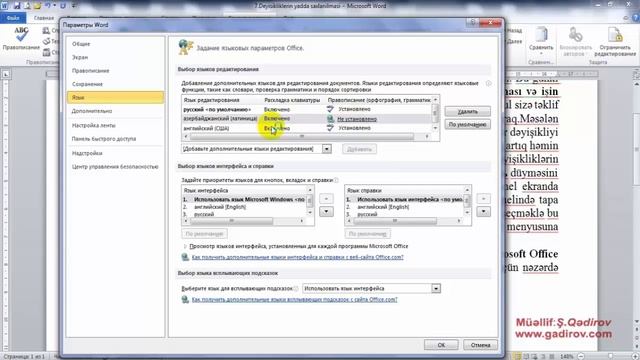Move interface language up with arrow button
This screenshot has width=640, height=360.
326,199
